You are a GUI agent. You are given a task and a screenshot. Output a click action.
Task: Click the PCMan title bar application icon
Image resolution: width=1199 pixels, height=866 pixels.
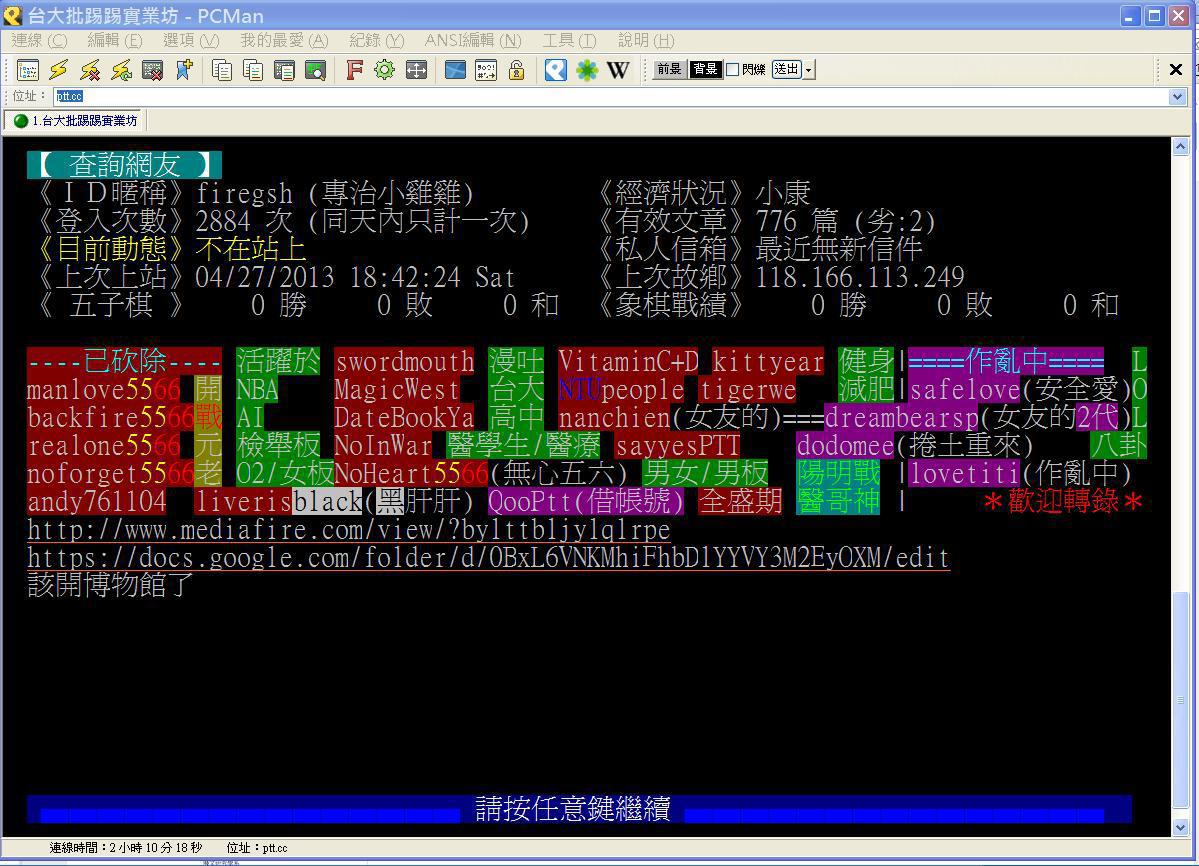point(12,15)
